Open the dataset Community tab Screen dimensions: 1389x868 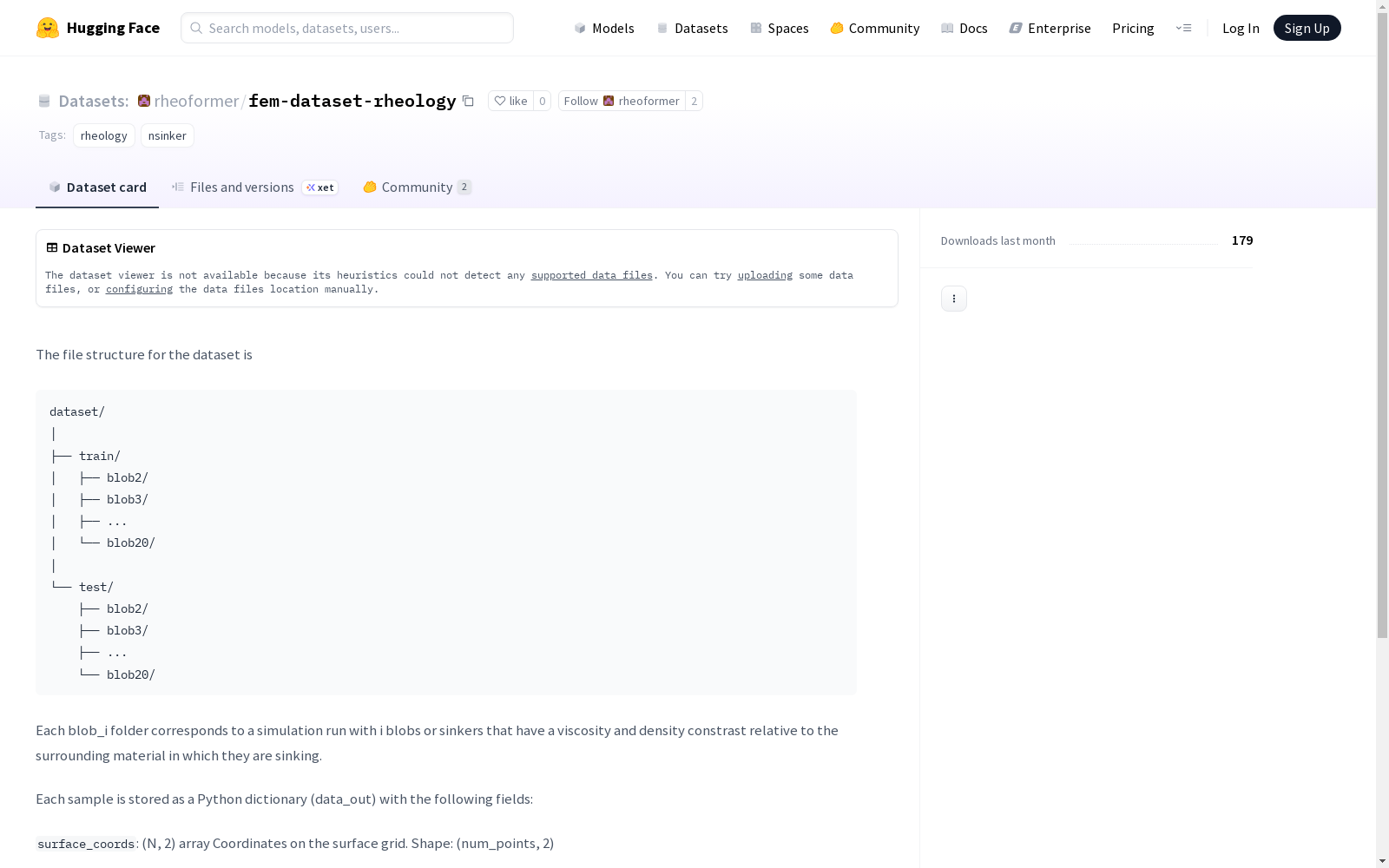coord(417,187)
